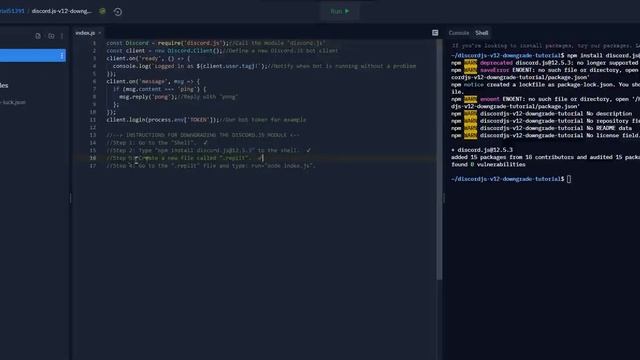Open the package-lock.json file
The width and height of the screenshot is (640, 360).
(13, 102)
